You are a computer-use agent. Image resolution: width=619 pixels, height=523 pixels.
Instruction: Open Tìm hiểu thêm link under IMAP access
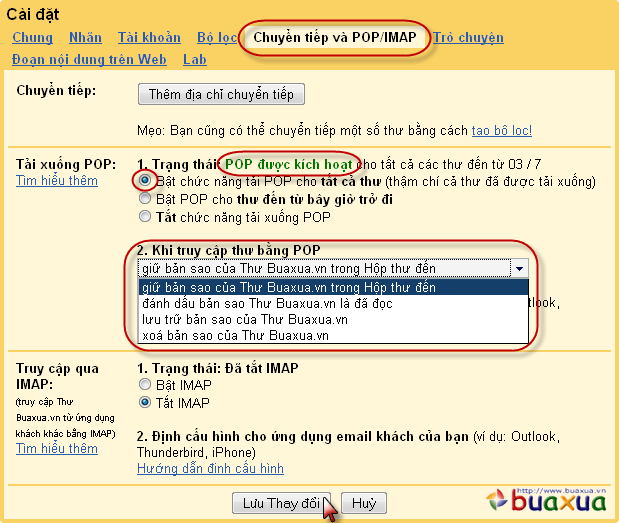[x=57, y=448]
